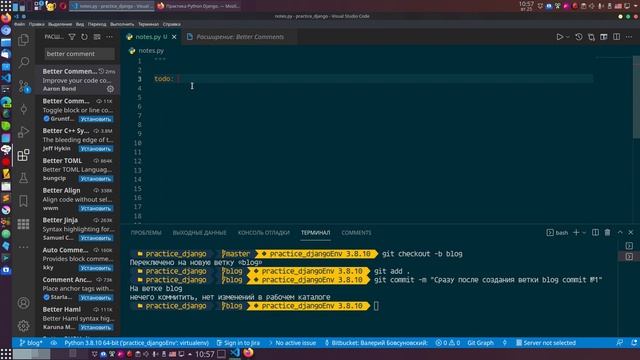Open the Extensions view icon
Screen dimensions: 640x360
[24, 155]
